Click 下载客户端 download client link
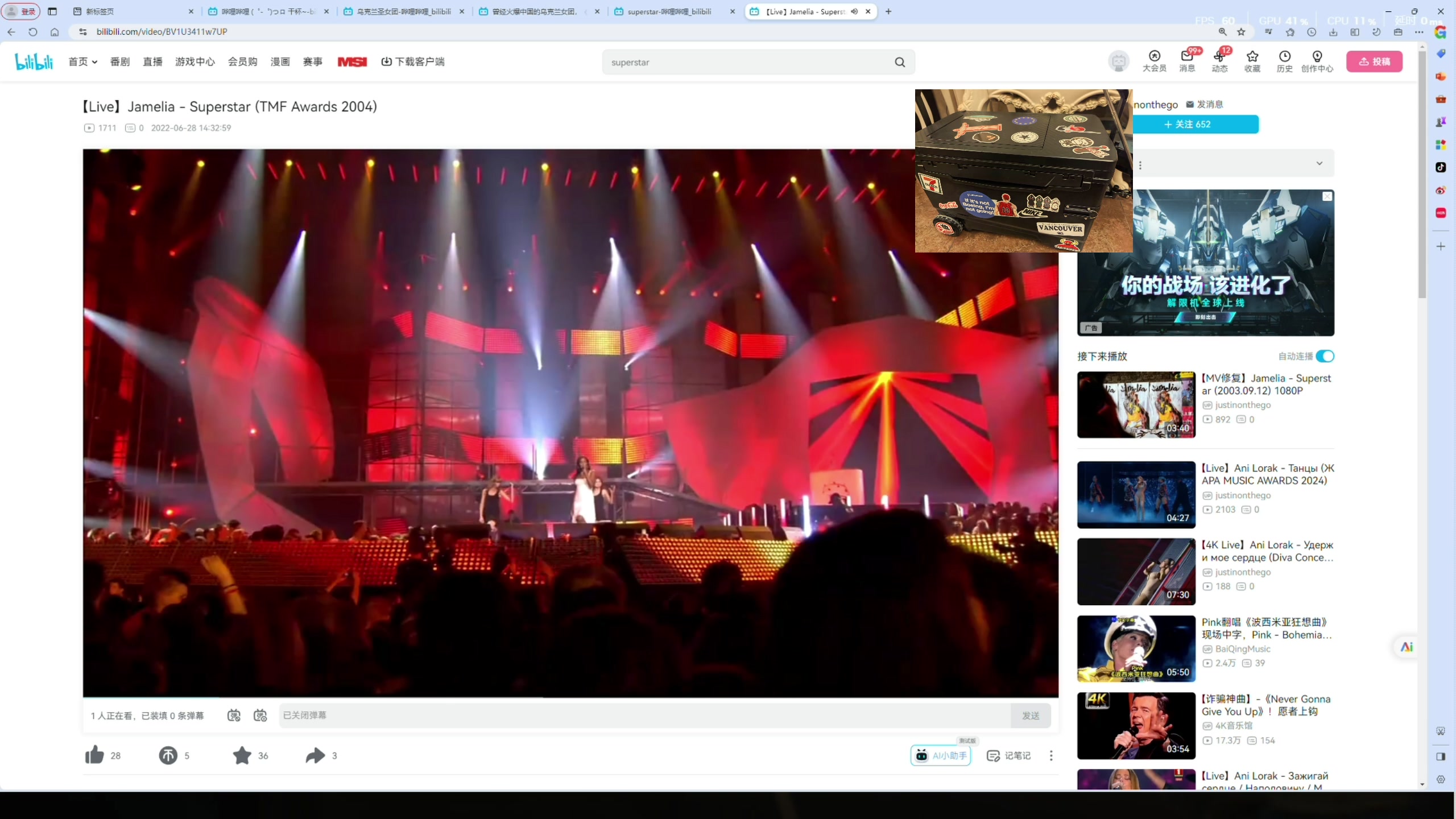 tap(413, 61)
